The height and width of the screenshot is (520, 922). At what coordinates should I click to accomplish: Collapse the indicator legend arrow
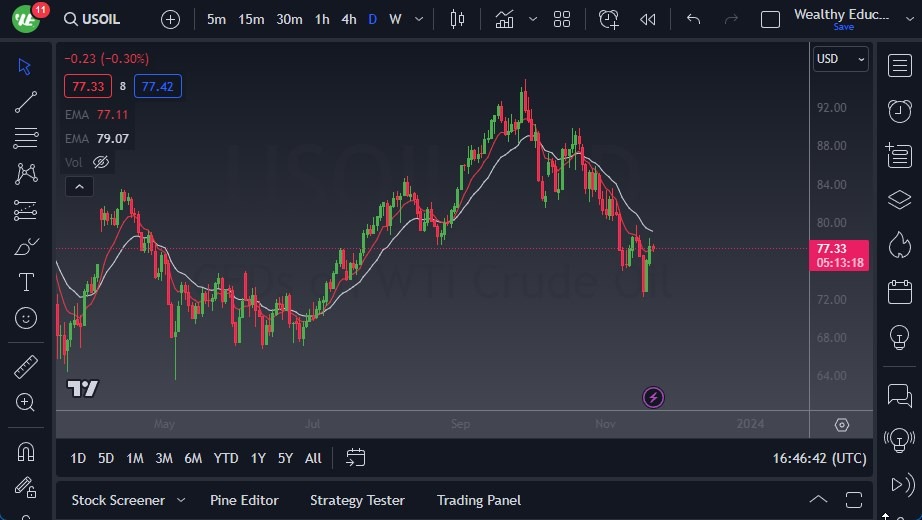[x=78, y=186]
